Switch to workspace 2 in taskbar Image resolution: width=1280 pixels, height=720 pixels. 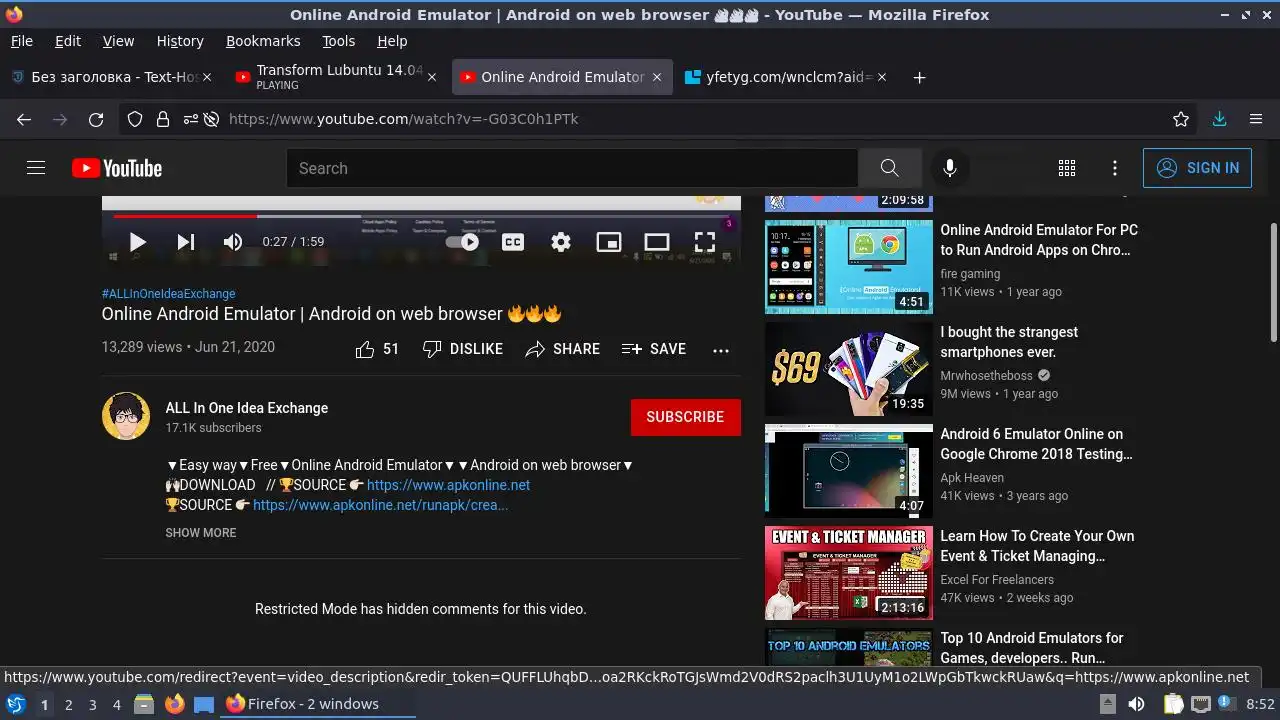pyautogui.click(x=68, y=704)
